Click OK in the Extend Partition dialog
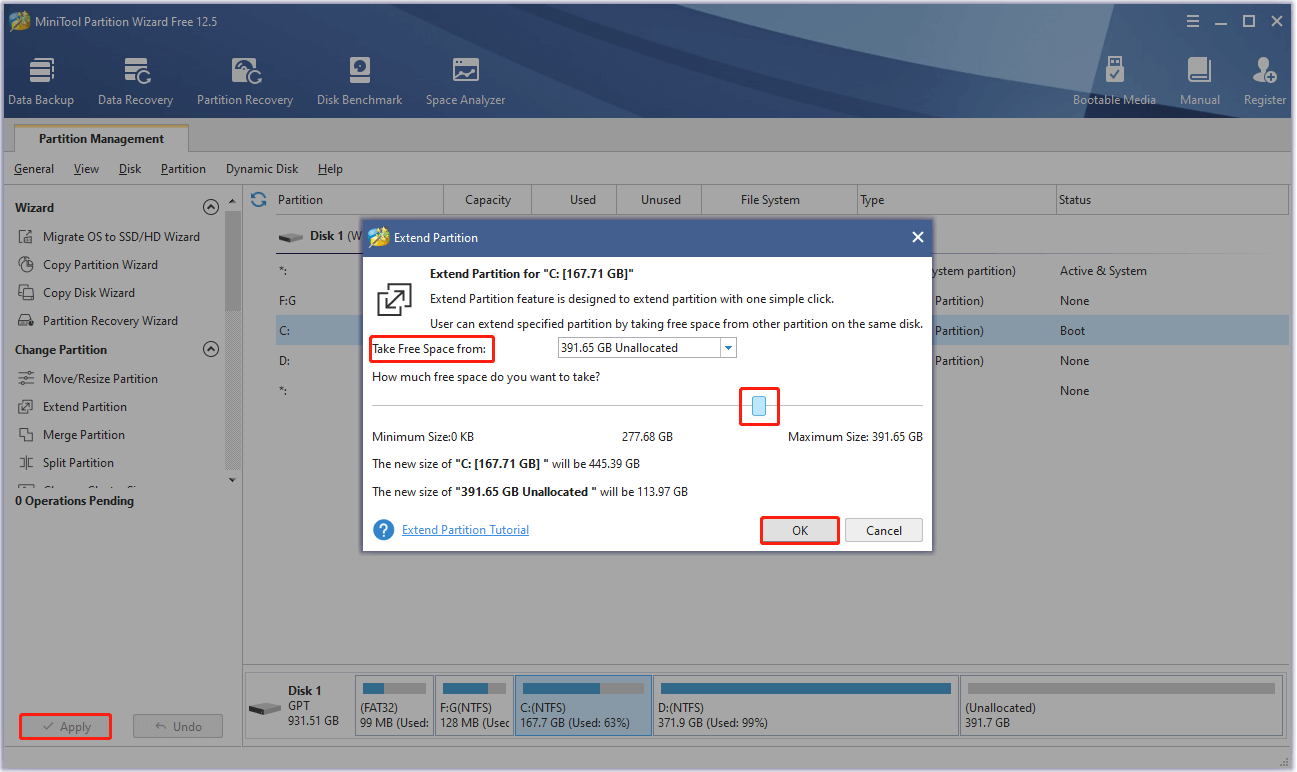Screen dimensions: 1297x772 point(800,531)
